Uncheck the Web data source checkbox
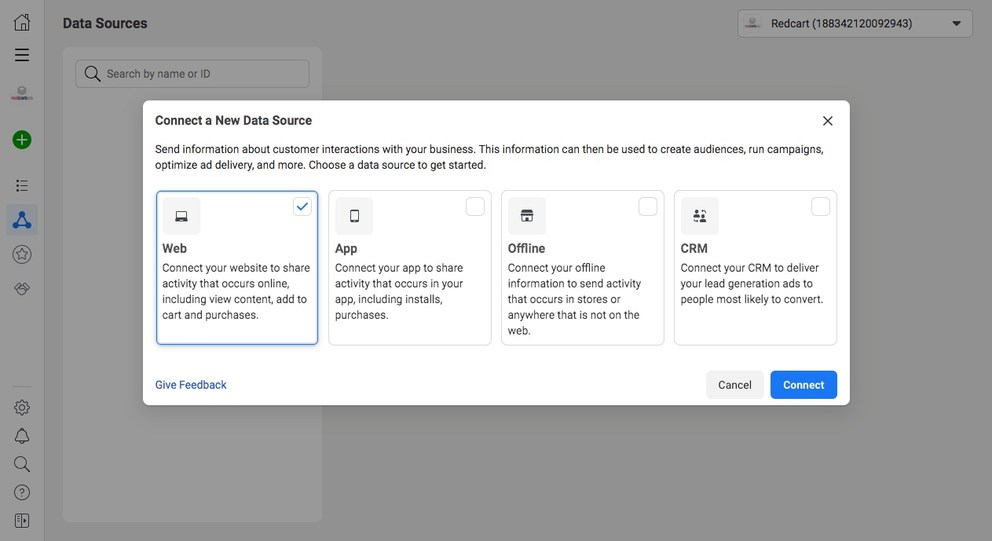This screenshot has width=992, height=541. point(302,207)
